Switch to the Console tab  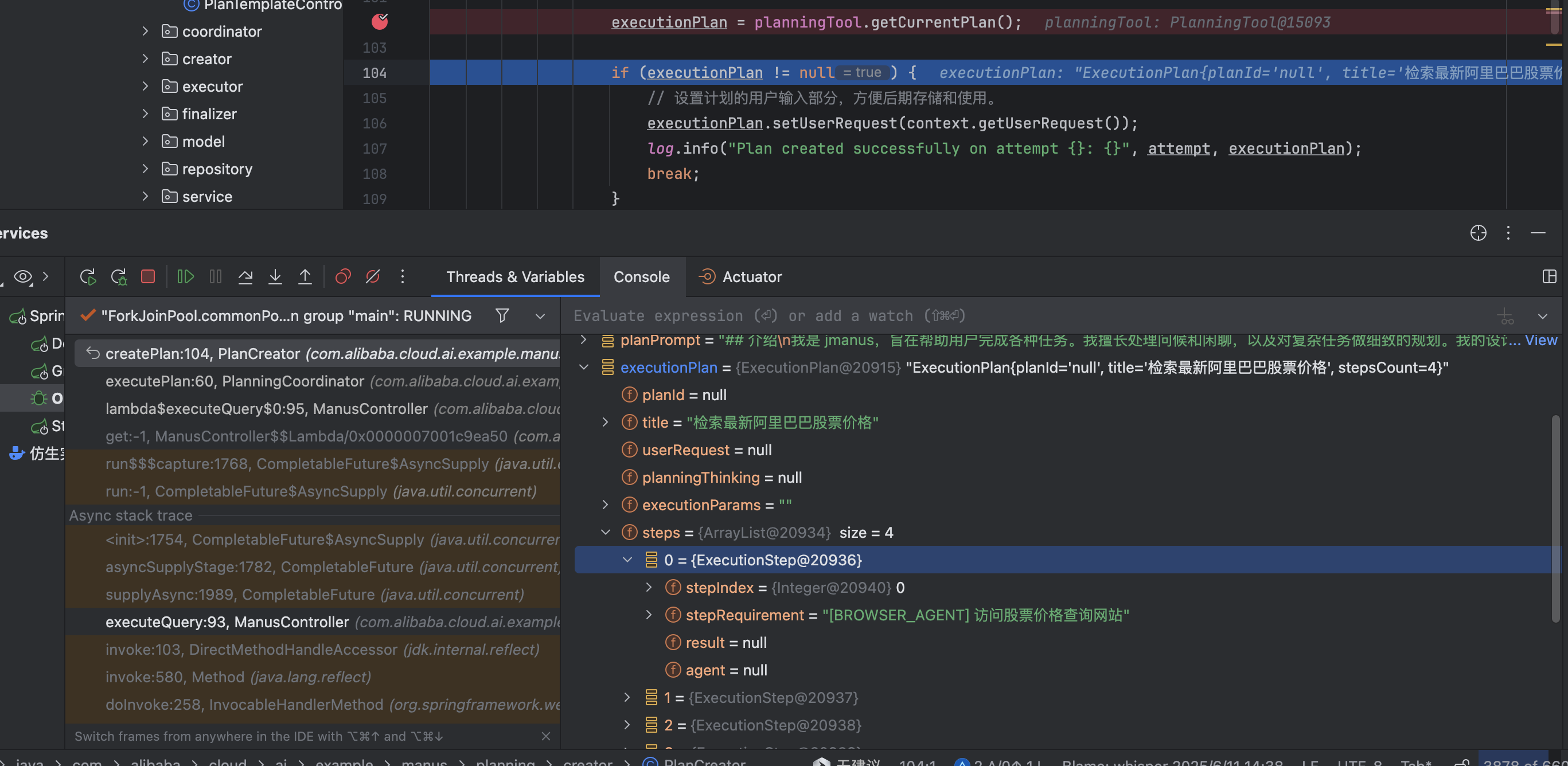(641, 277)
